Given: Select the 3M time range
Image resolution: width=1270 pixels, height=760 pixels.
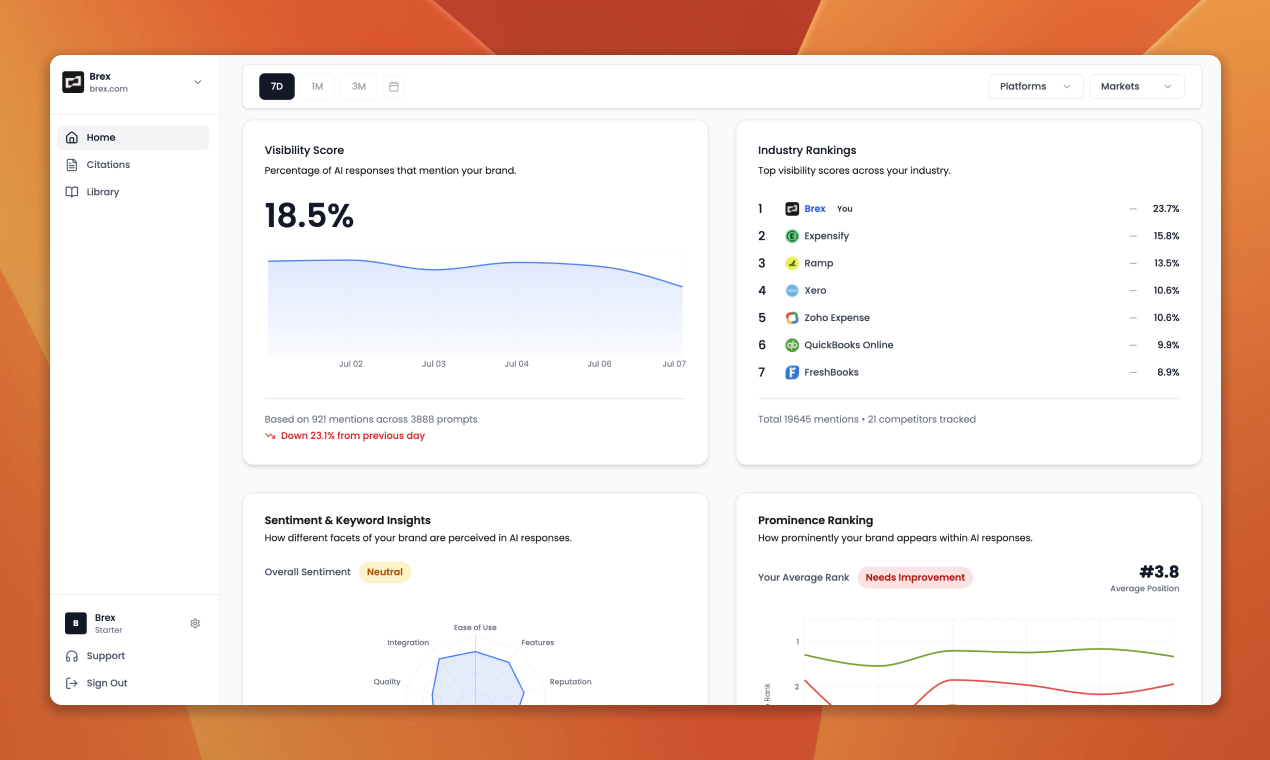Looking at the screenshot, I should pos(359,86).
